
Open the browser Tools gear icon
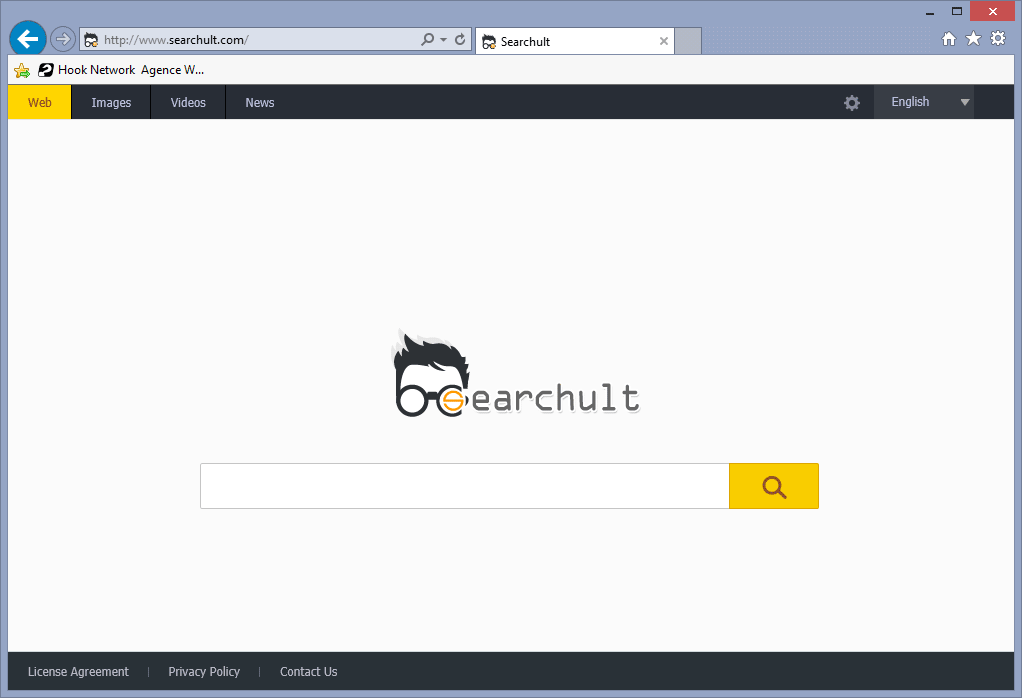(x=997, y=39)
